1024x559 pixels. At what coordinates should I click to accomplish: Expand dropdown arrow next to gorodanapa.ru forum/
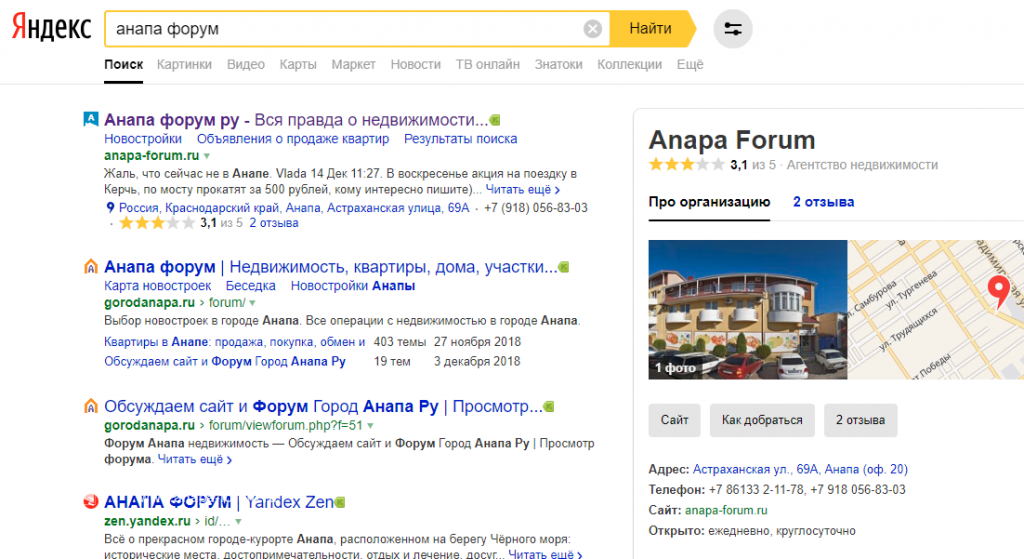pyautogui.click(x=252, y=303)
